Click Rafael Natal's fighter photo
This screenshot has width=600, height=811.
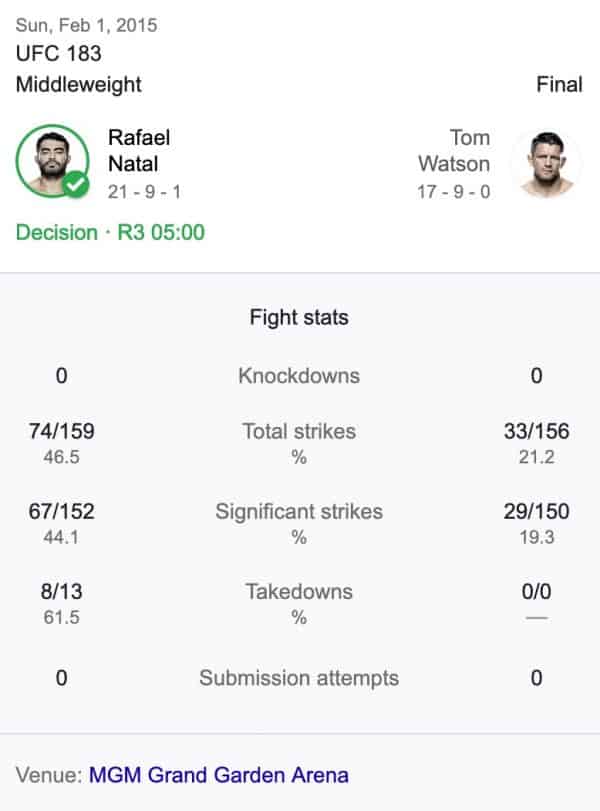pyautogui.click(x=52, y=161)
